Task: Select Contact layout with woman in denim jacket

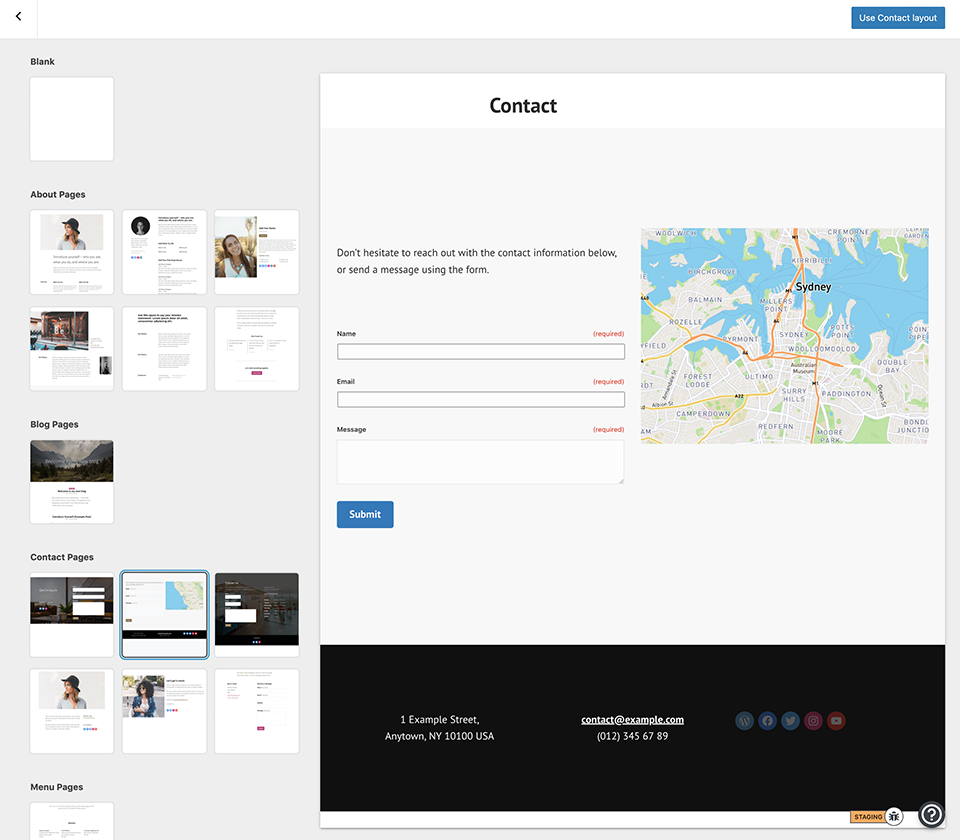Action: (164, 711)
